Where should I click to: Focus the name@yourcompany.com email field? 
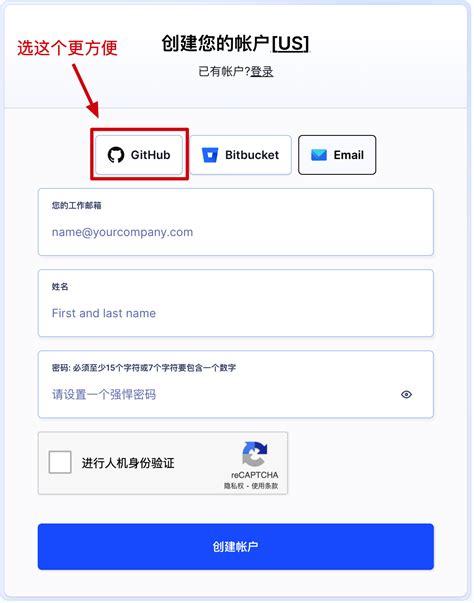(x=236, y=222)
